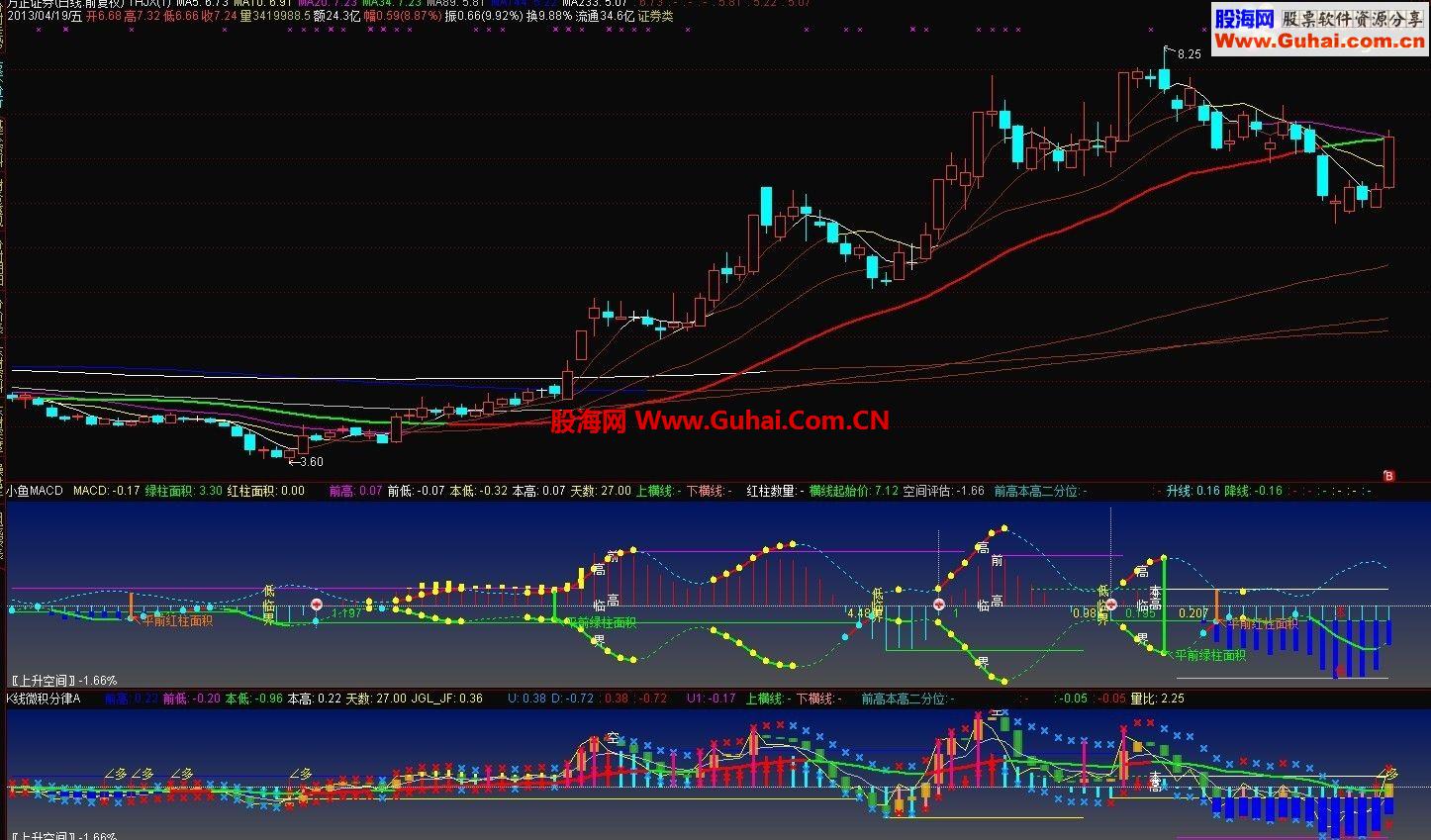
Task: Click the 3.60 low price label
Action: click(x=311, y=462)
